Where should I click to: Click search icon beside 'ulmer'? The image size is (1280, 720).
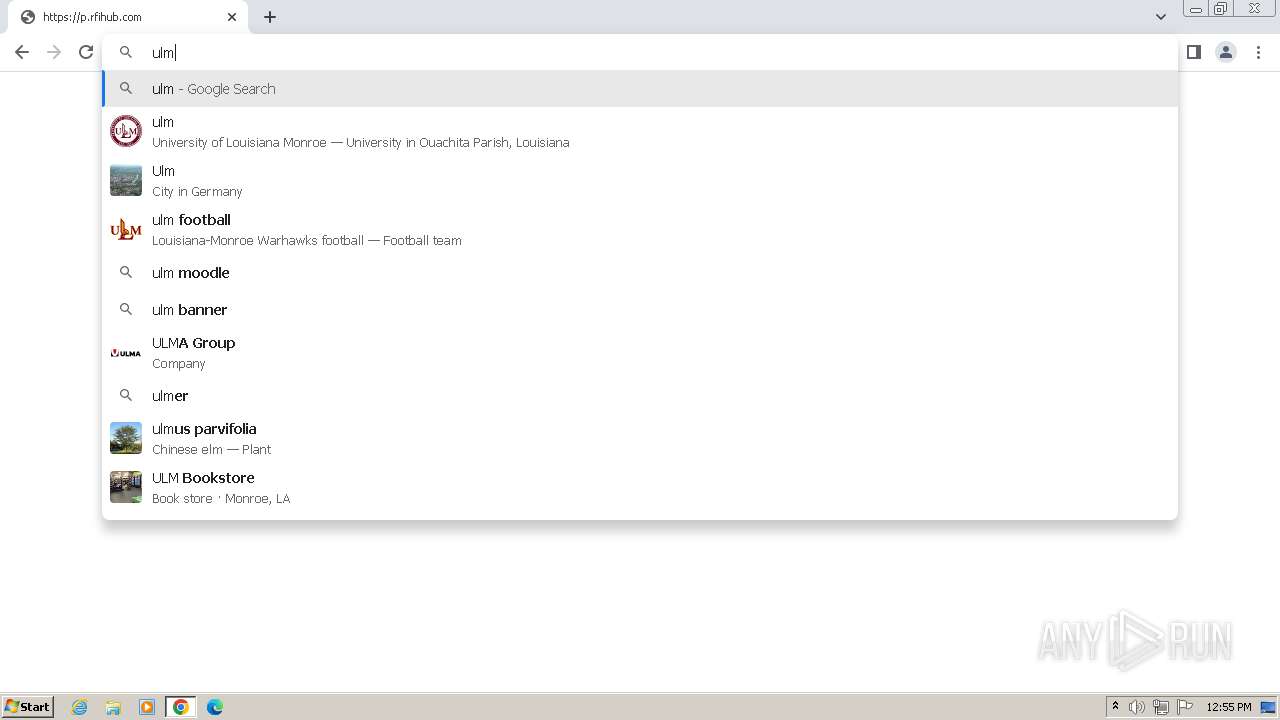click(x=126, y=395)
